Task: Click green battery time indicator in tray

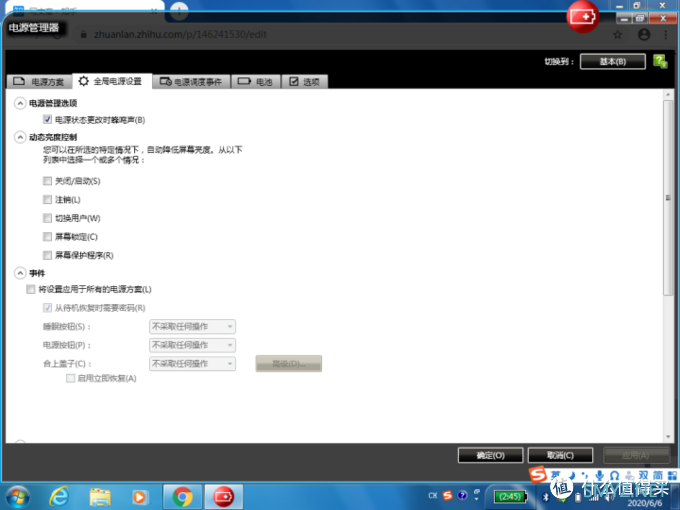Action: [x=508, y=496]
